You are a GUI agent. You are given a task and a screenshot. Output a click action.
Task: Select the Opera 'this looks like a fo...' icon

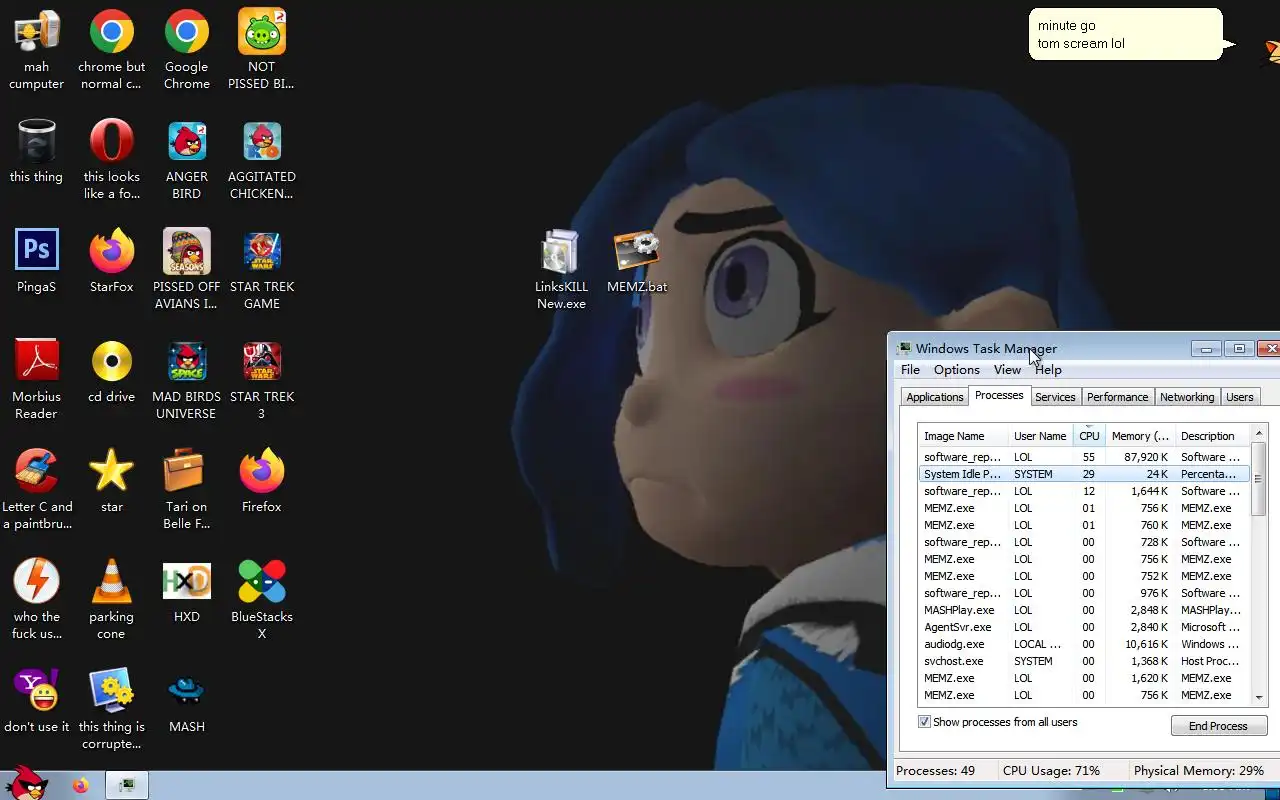(x=112, y=160)
